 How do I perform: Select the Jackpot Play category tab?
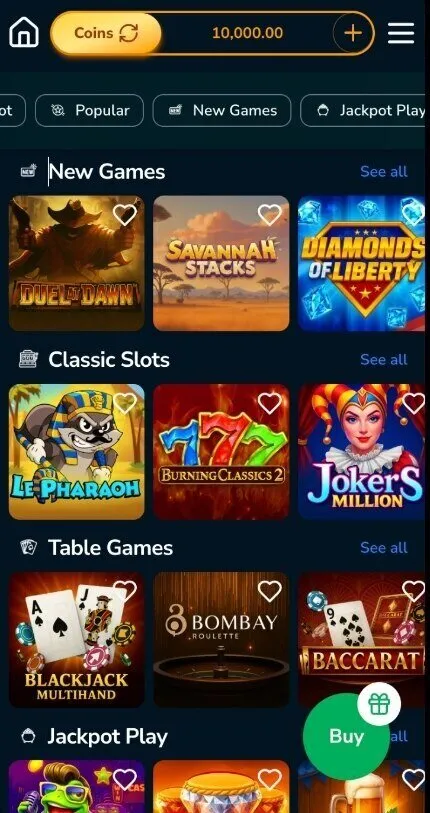[365, 110]
